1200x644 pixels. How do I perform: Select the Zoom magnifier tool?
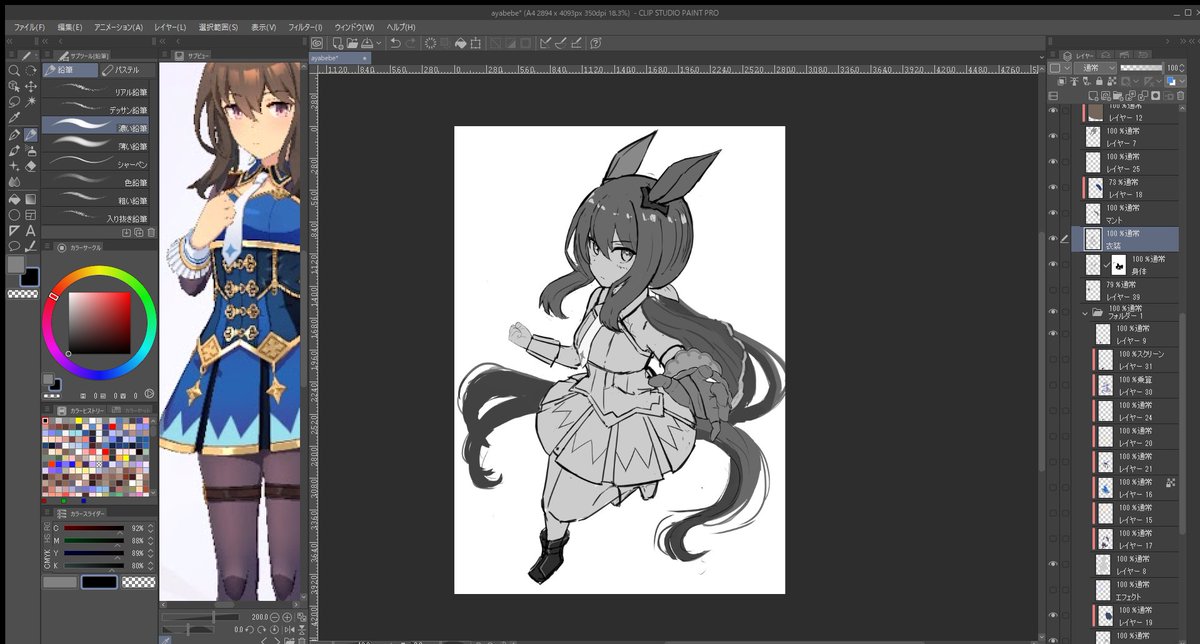[14, 71]
